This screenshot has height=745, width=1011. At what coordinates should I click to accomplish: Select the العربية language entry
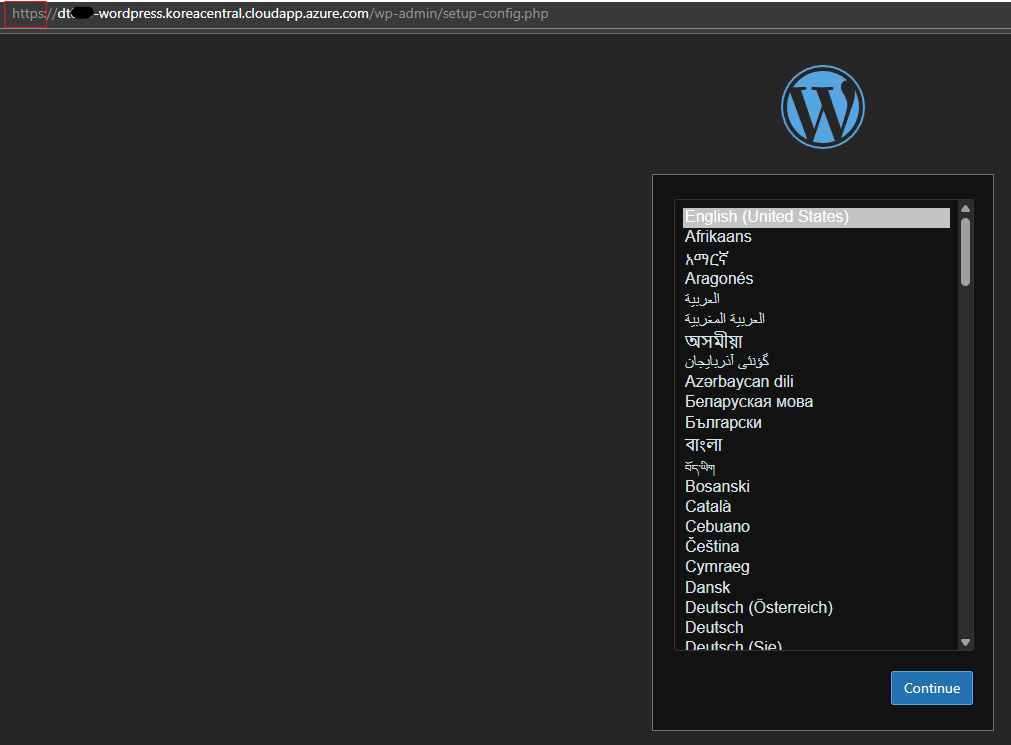[x=816, y=299]
